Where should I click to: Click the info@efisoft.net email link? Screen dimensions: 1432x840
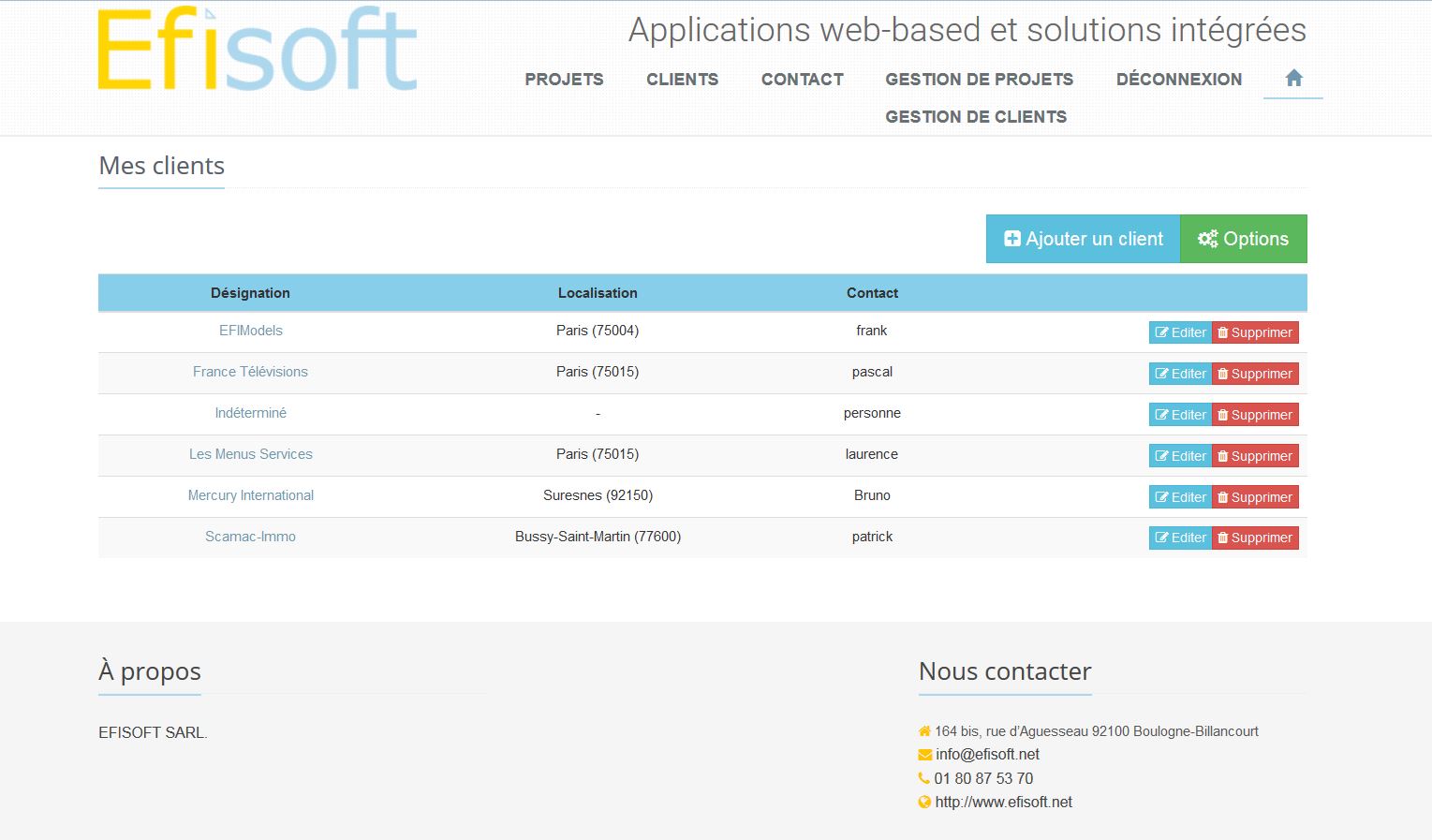pyautogui.click(x=987, y=755)
